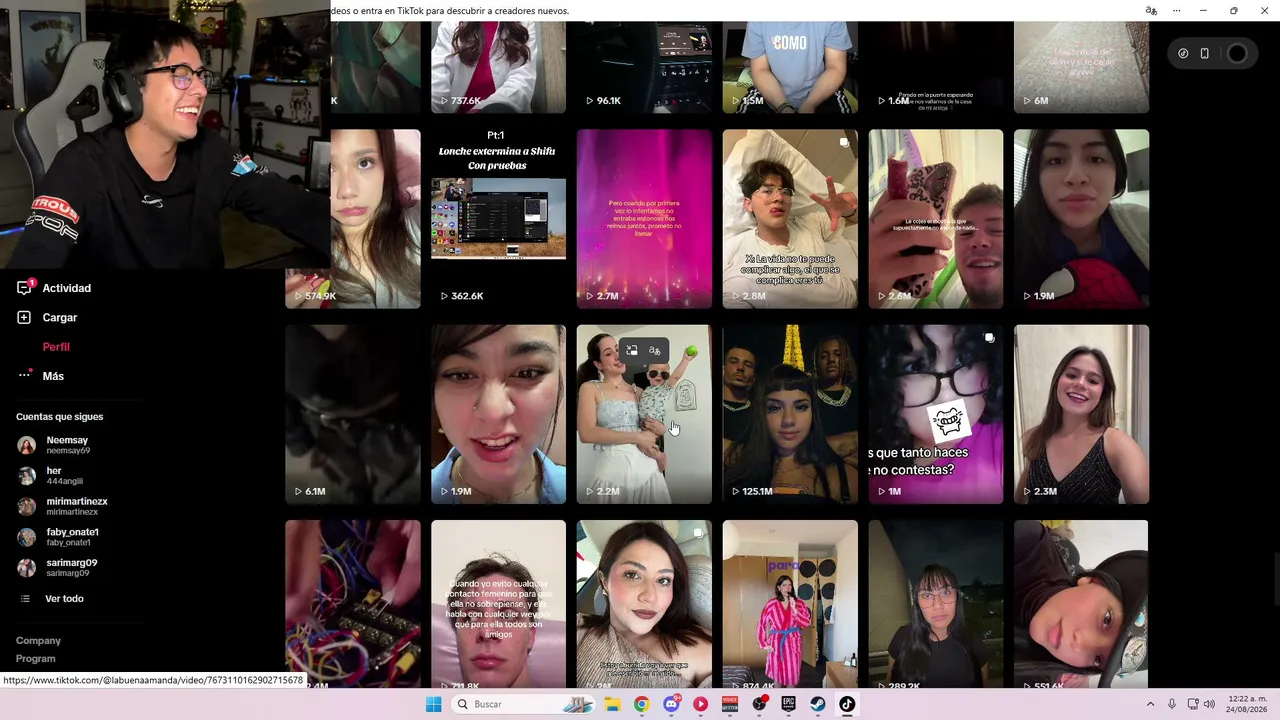Image resolution: width=1280 pixels, height=720 pixels.
Task: Click the TikTok coin icon in floating pill
Action: coord(1183,54)
